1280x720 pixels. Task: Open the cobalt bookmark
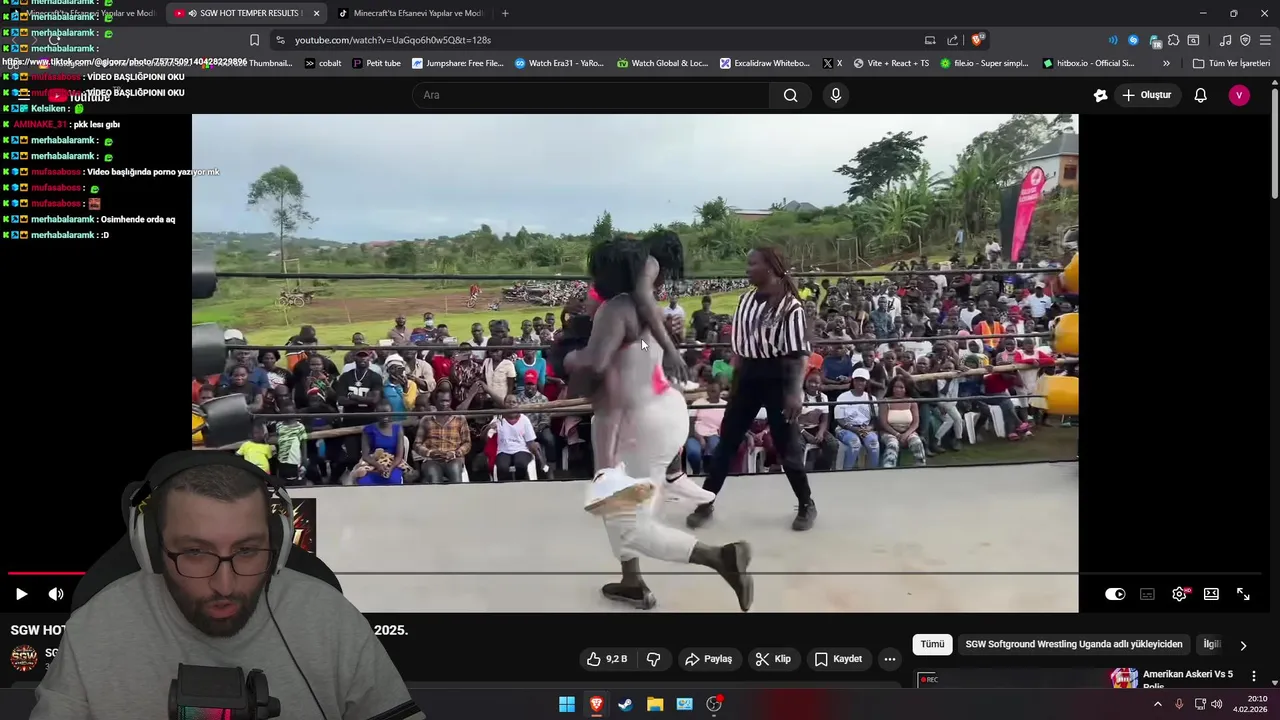click(x=323, y=63)
